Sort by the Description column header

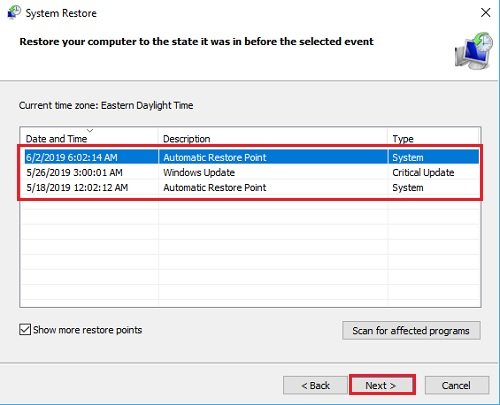(x=187, y=139)
